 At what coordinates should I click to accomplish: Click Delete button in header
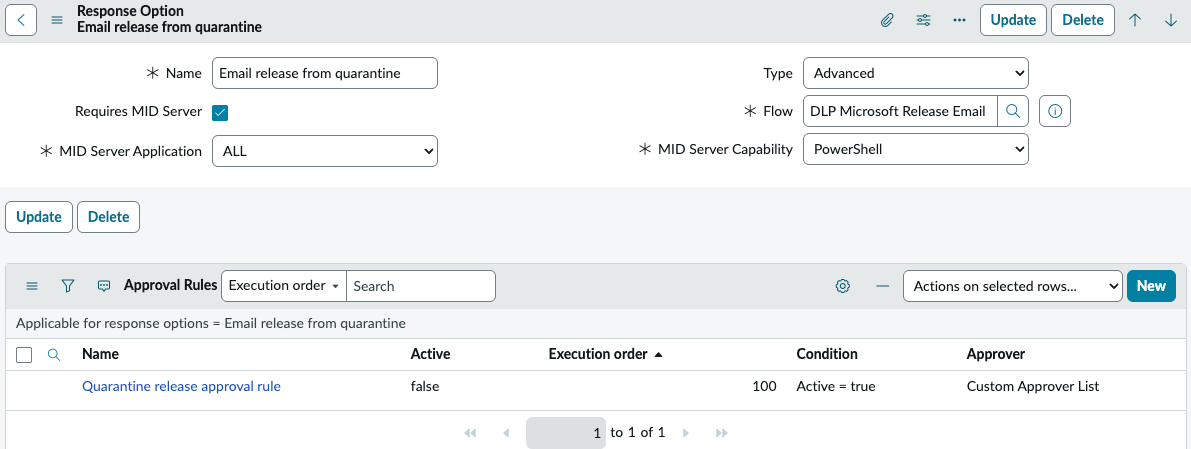1082,20
